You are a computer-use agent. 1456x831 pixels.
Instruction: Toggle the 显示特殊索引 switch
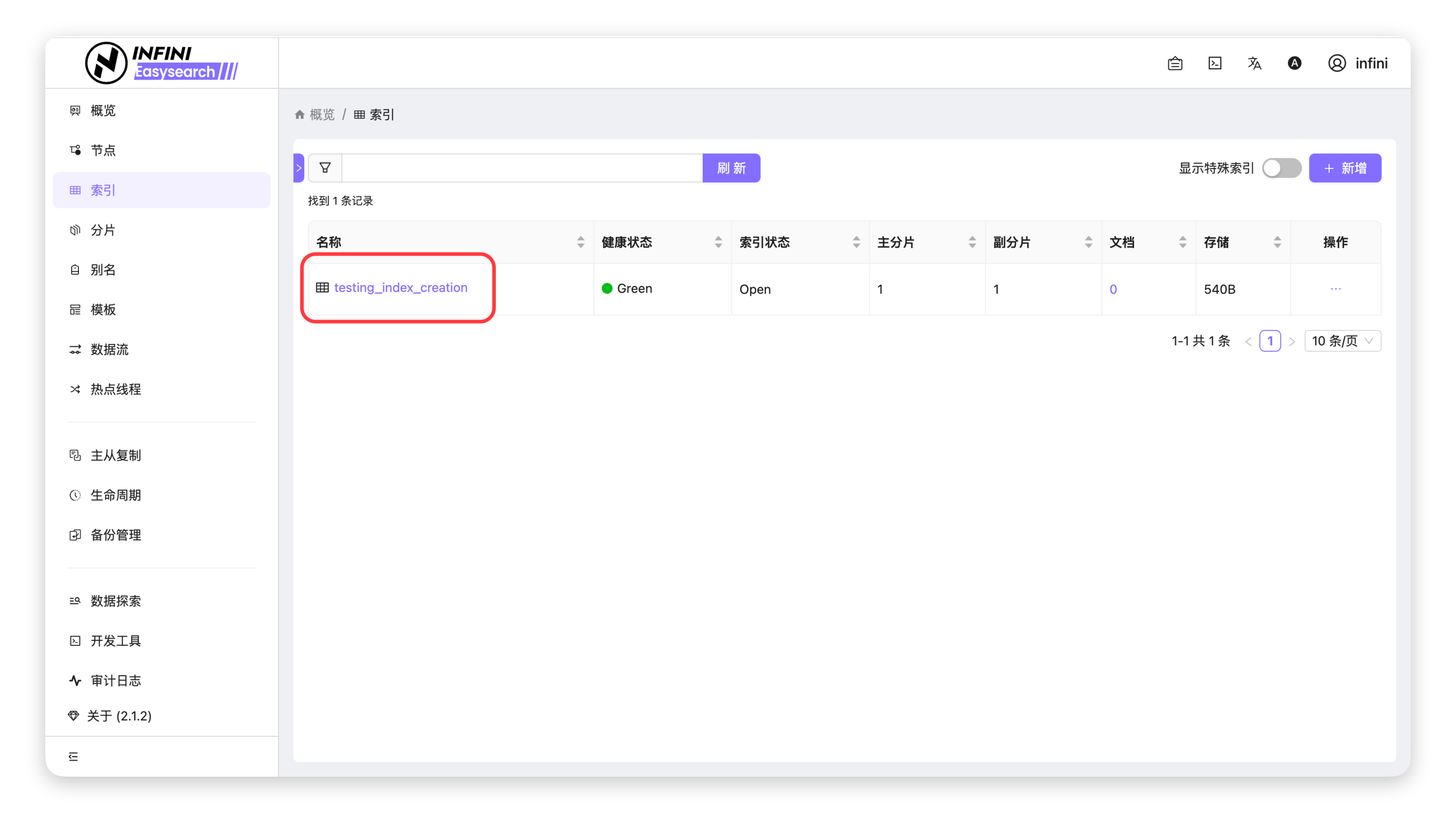[1281, 168]
